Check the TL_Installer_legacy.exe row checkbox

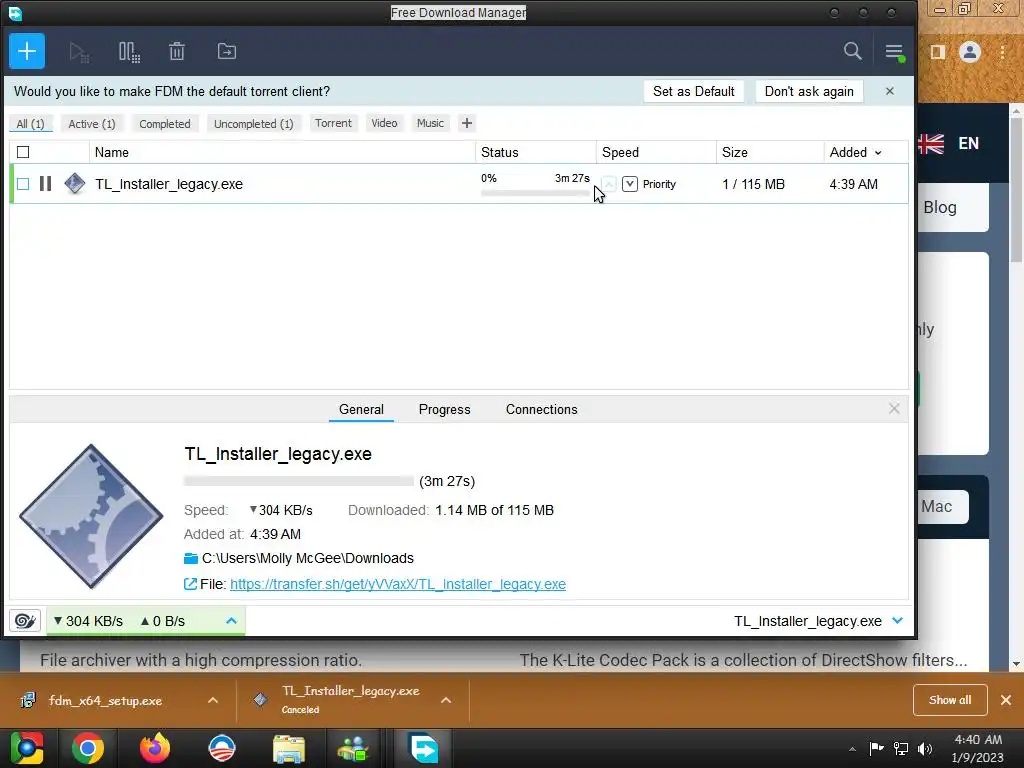(23, 184)
